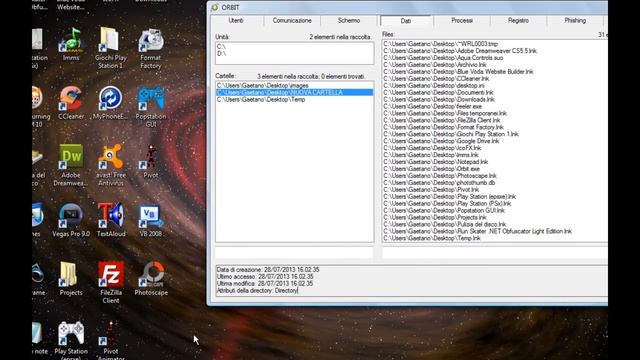Open the Pivot desktop icon
640x360 pixels.
[151, 162]
